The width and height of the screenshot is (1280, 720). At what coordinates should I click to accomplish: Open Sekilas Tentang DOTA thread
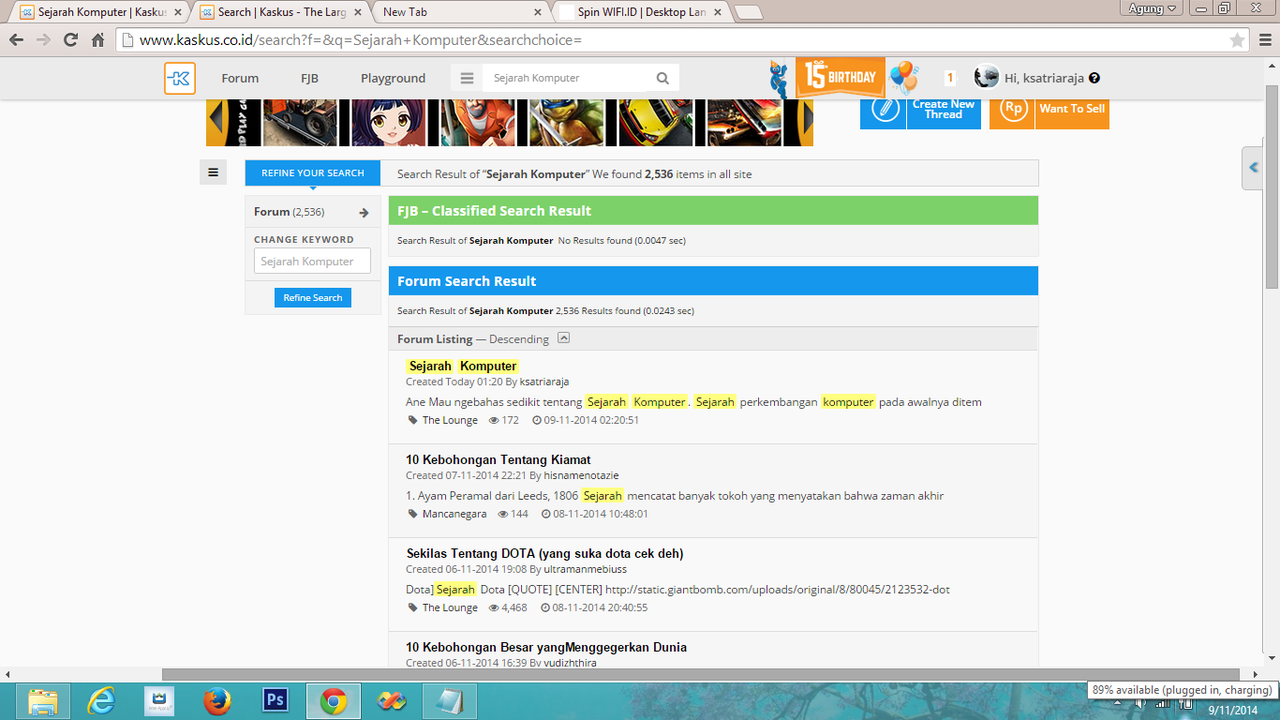point(545,553)
